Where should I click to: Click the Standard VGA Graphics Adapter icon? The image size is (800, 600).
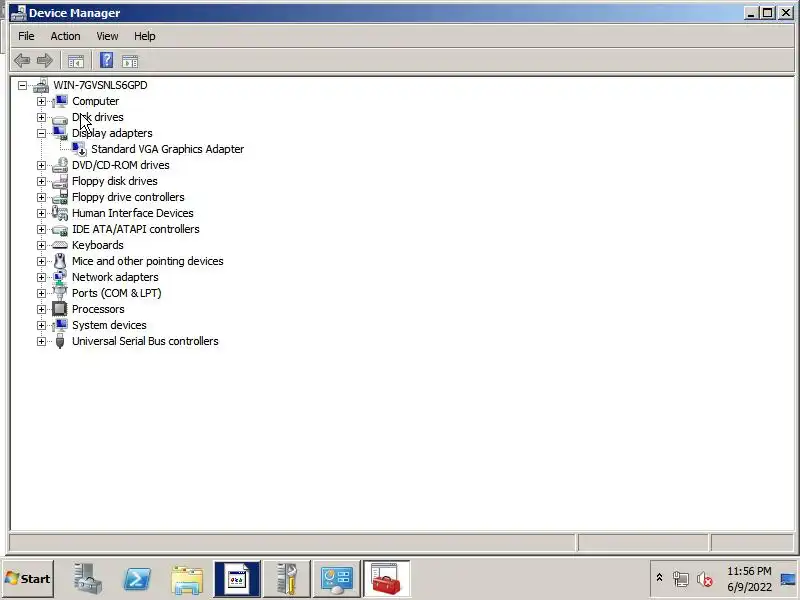79,149
